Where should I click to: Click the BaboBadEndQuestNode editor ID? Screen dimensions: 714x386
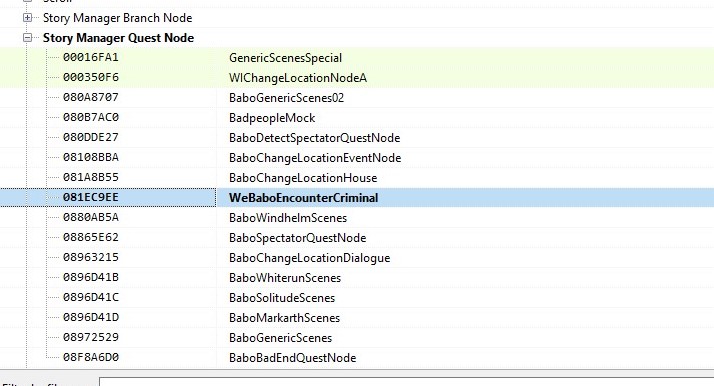[292, 358]
